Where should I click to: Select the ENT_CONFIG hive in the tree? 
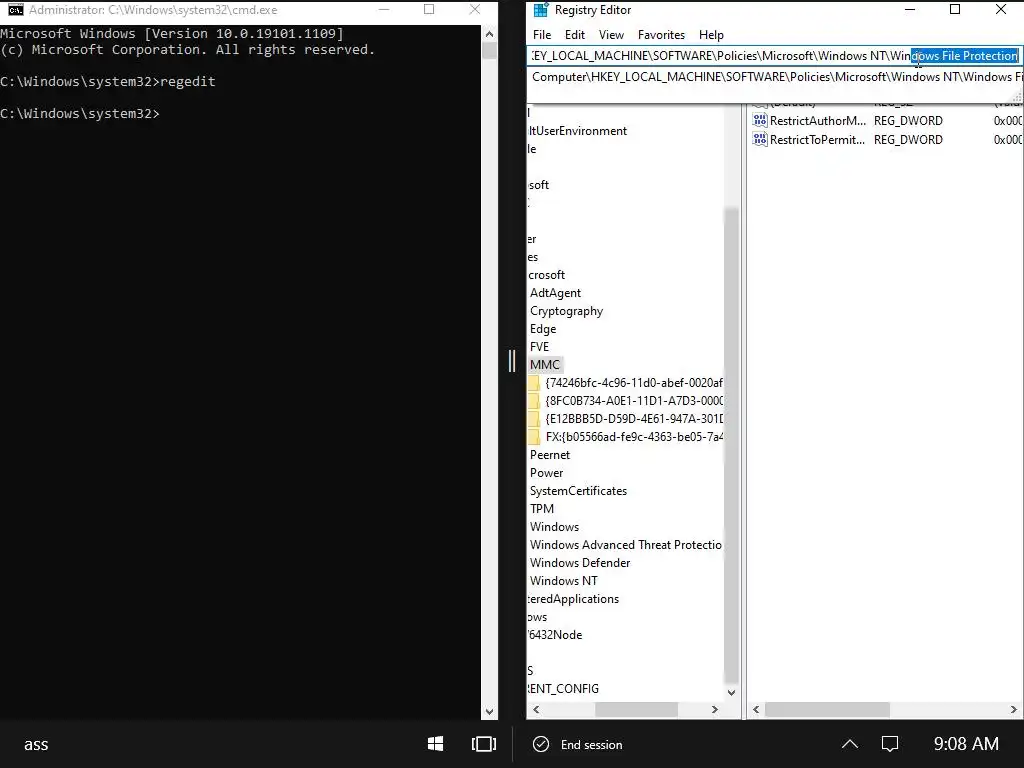(x=563, y=689)
